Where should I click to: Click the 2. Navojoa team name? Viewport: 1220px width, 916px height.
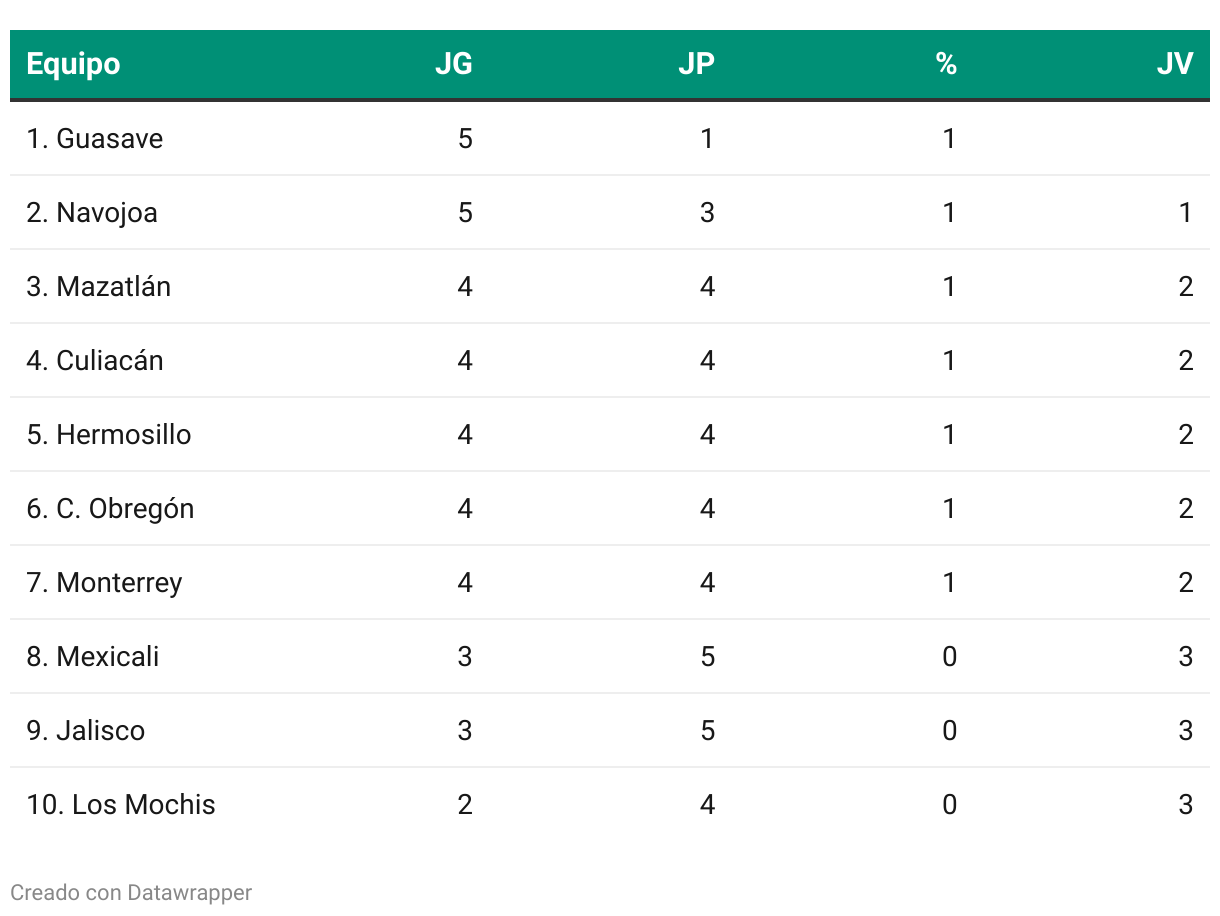click(92, 213)
